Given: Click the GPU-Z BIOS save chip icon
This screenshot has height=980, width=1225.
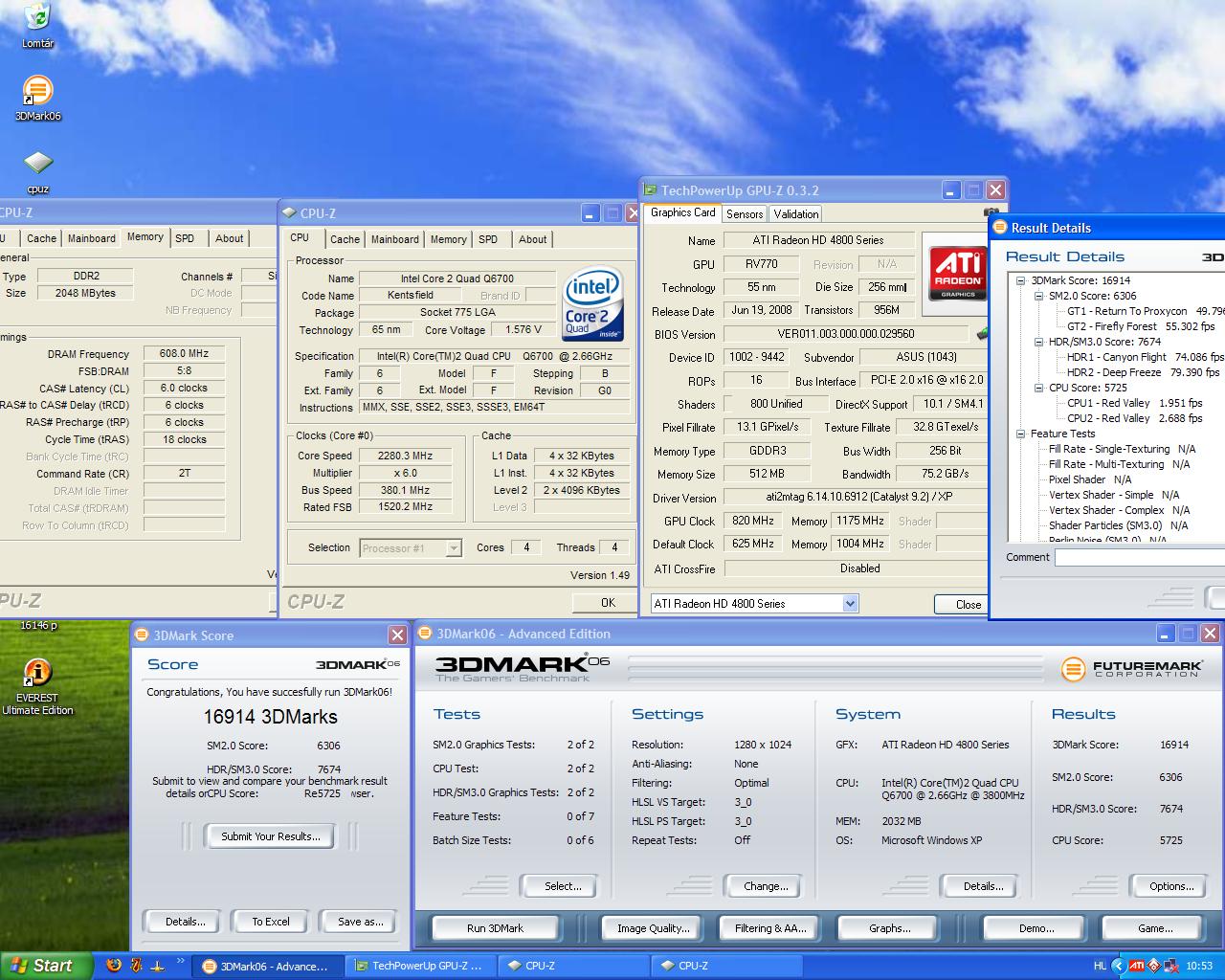Looking at the screenshot, I should [x=982, y=334].
